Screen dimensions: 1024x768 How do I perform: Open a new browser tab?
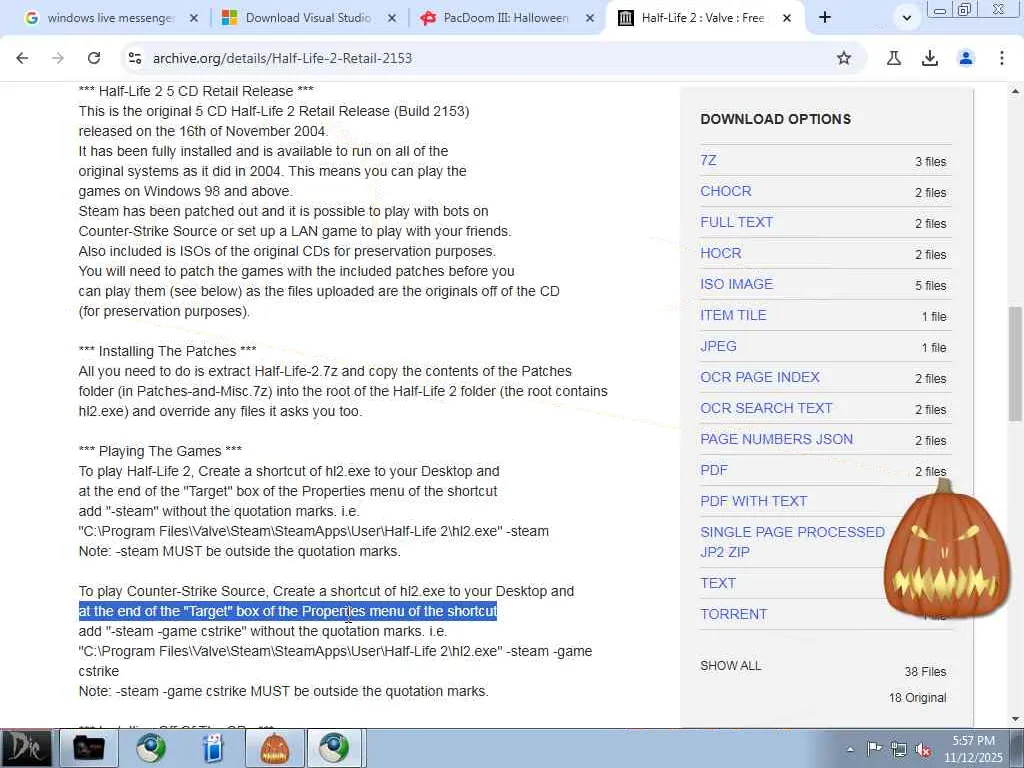pos(825,18)
